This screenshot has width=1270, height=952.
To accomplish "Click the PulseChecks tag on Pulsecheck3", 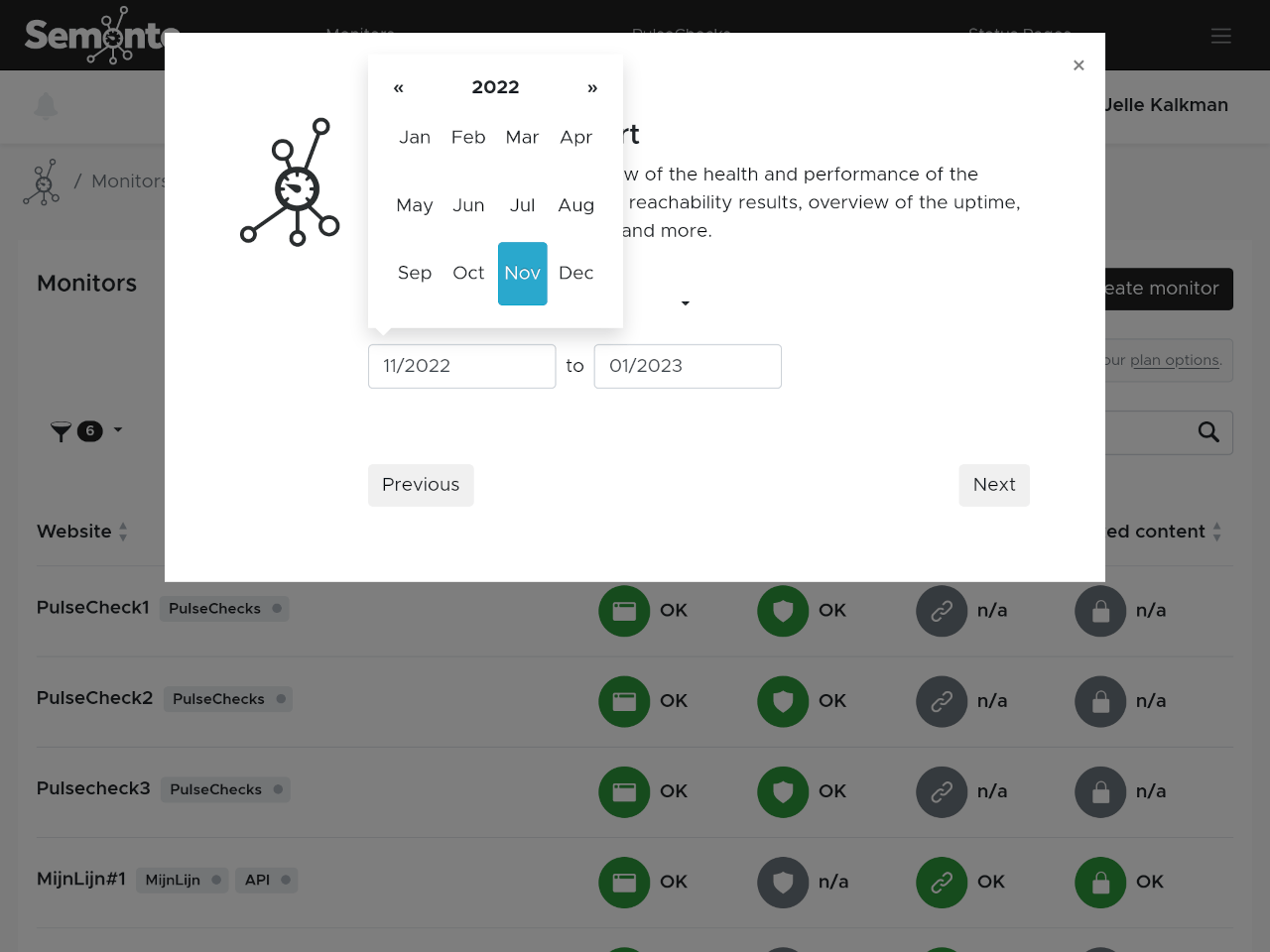I will coord(225,789).
